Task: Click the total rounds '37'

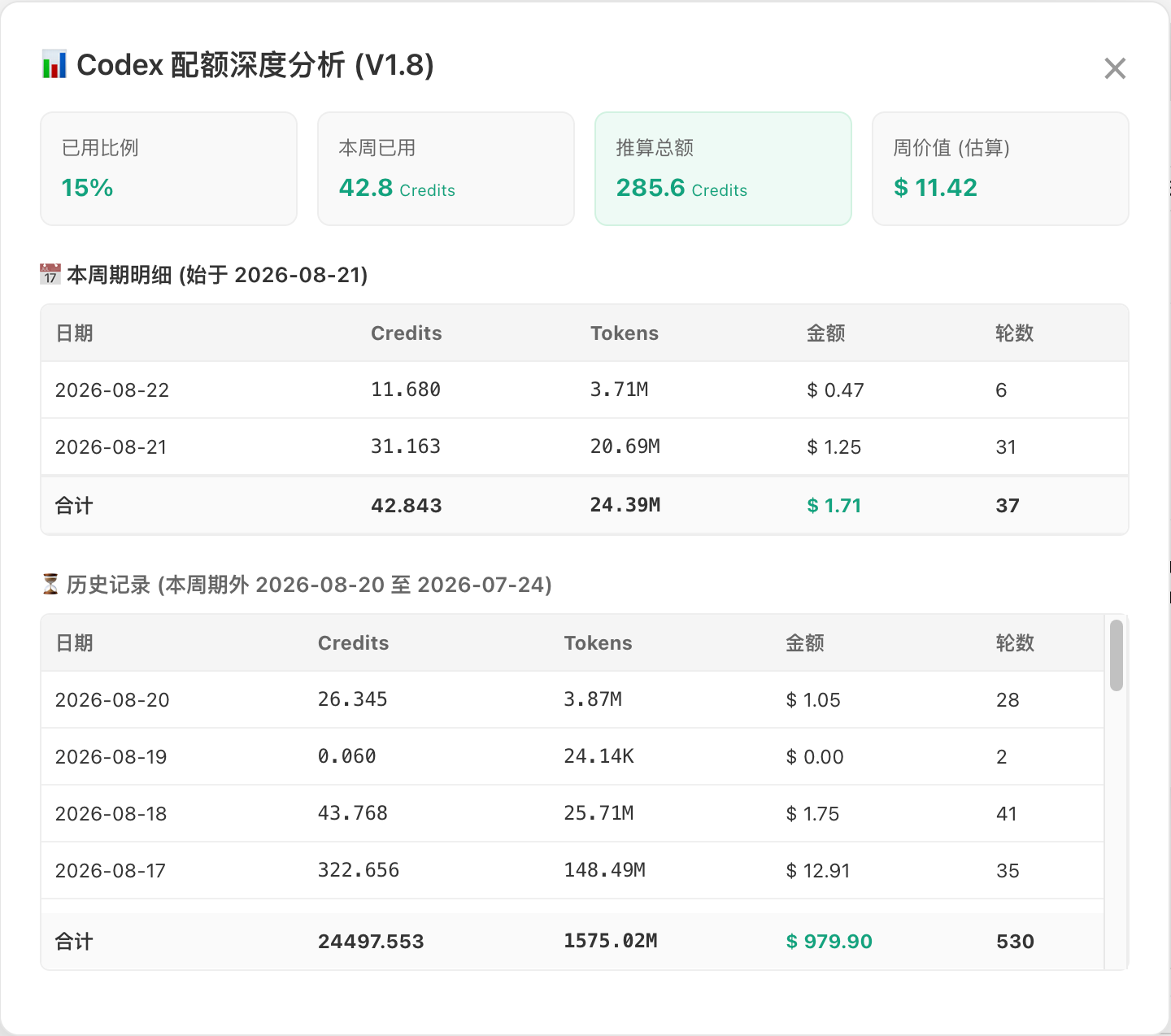Action: click(x=1008, y=506)
